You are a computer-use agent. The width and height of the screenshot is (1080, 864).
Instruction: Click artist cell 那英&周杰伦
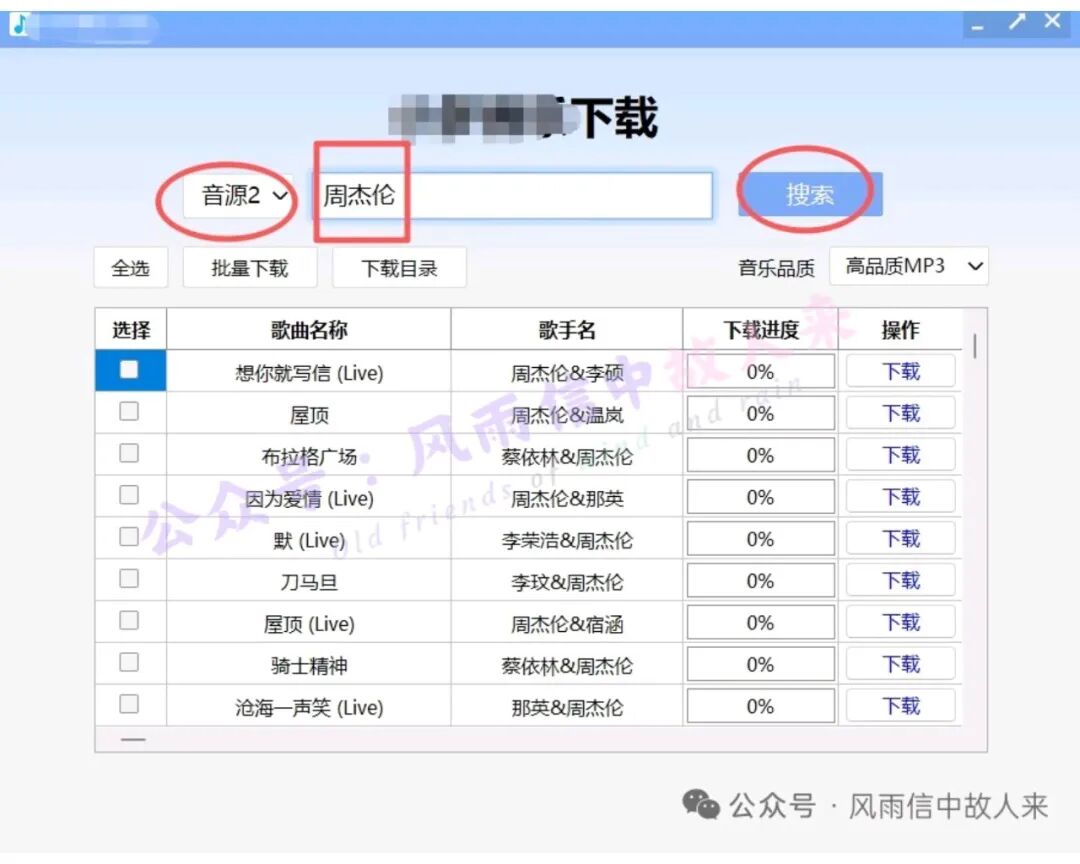tap(567, 708)
